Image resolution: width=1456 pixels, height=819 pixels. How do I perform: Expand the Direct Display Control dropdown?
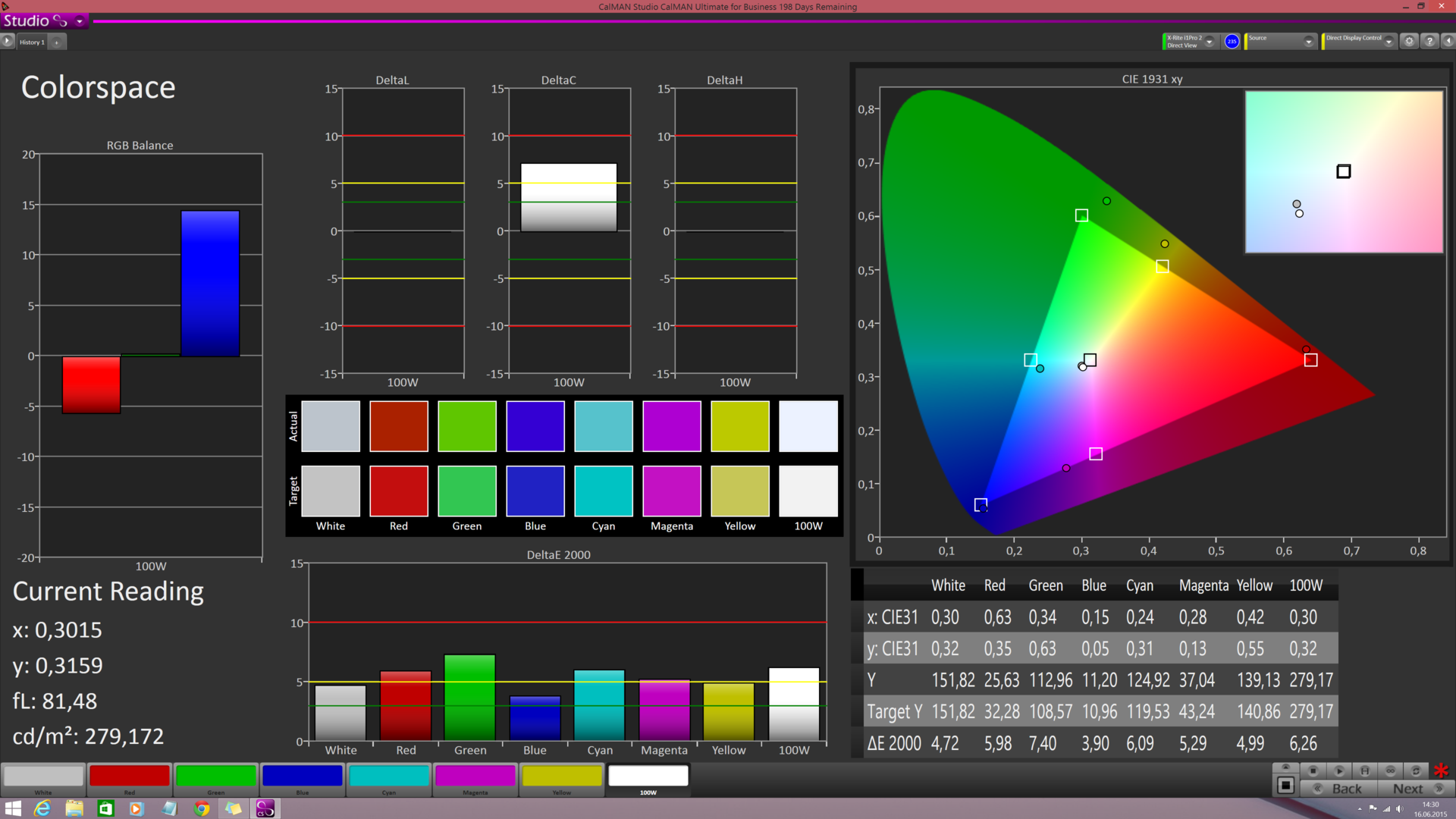click(1389, 42)
